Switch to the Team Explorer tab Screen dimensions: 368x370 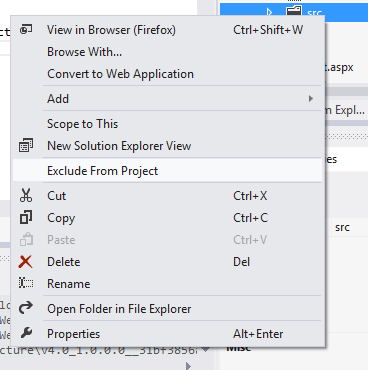tap(345, 110)
